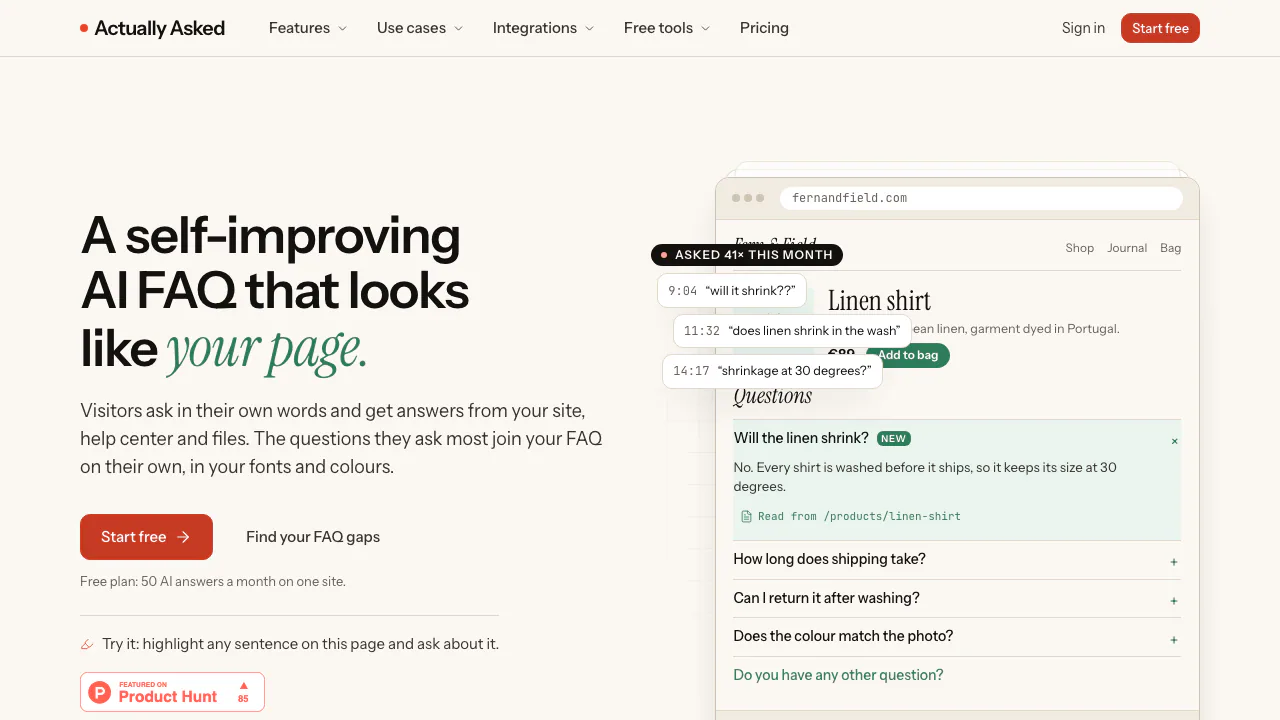
Task: Click the Sign in link
Action: 1083,28
